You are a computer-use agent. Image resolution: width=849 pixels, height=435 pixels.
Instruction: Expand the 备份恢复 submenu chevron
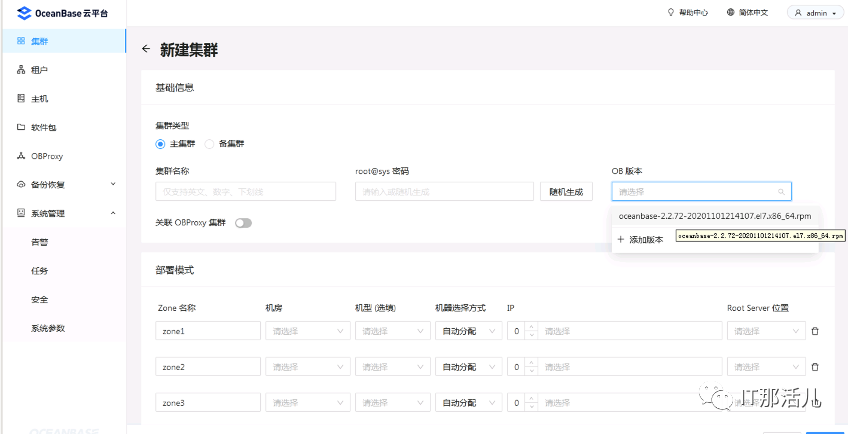coord(113,184)
